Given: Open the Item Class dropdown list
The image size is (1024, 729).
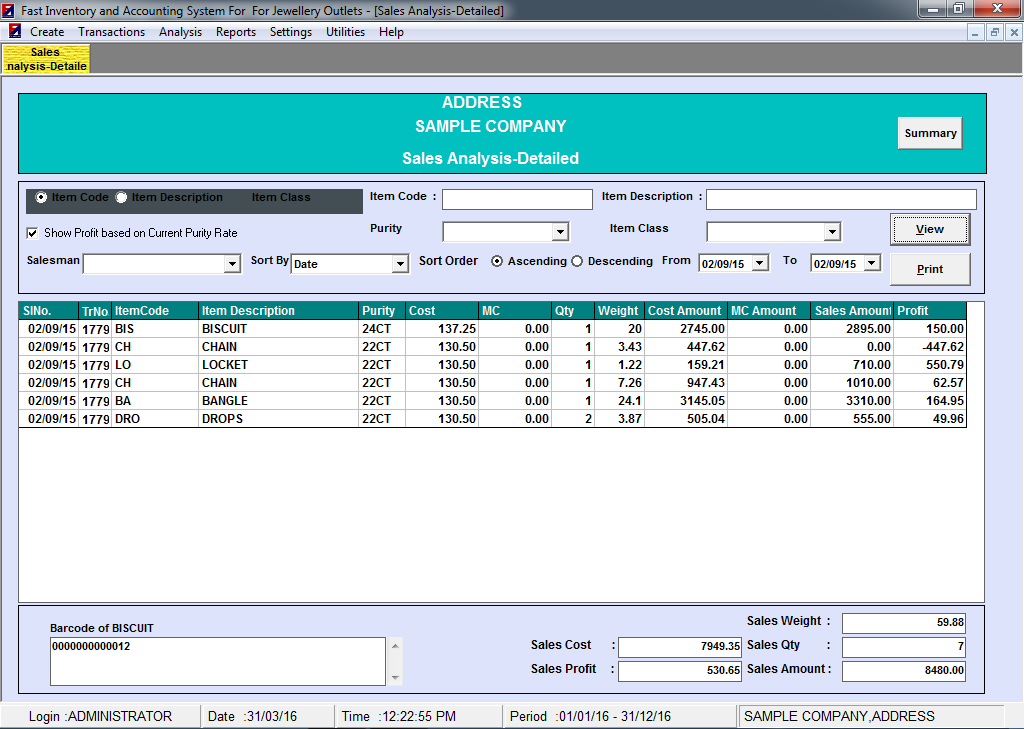Looking at the screenshot, I should click(x=831, y=232).
